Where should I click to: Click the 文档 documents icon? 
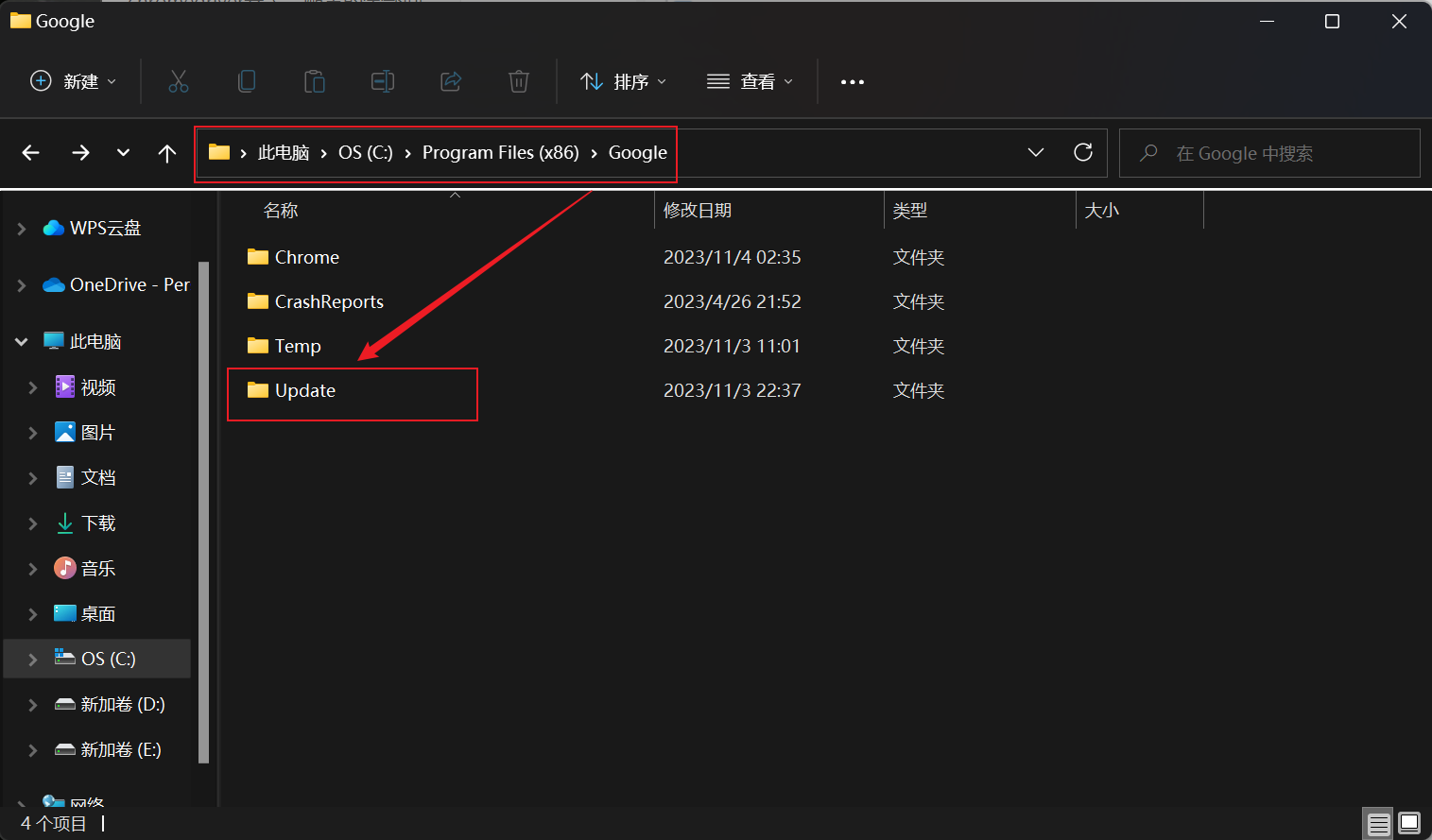[65, 477]
